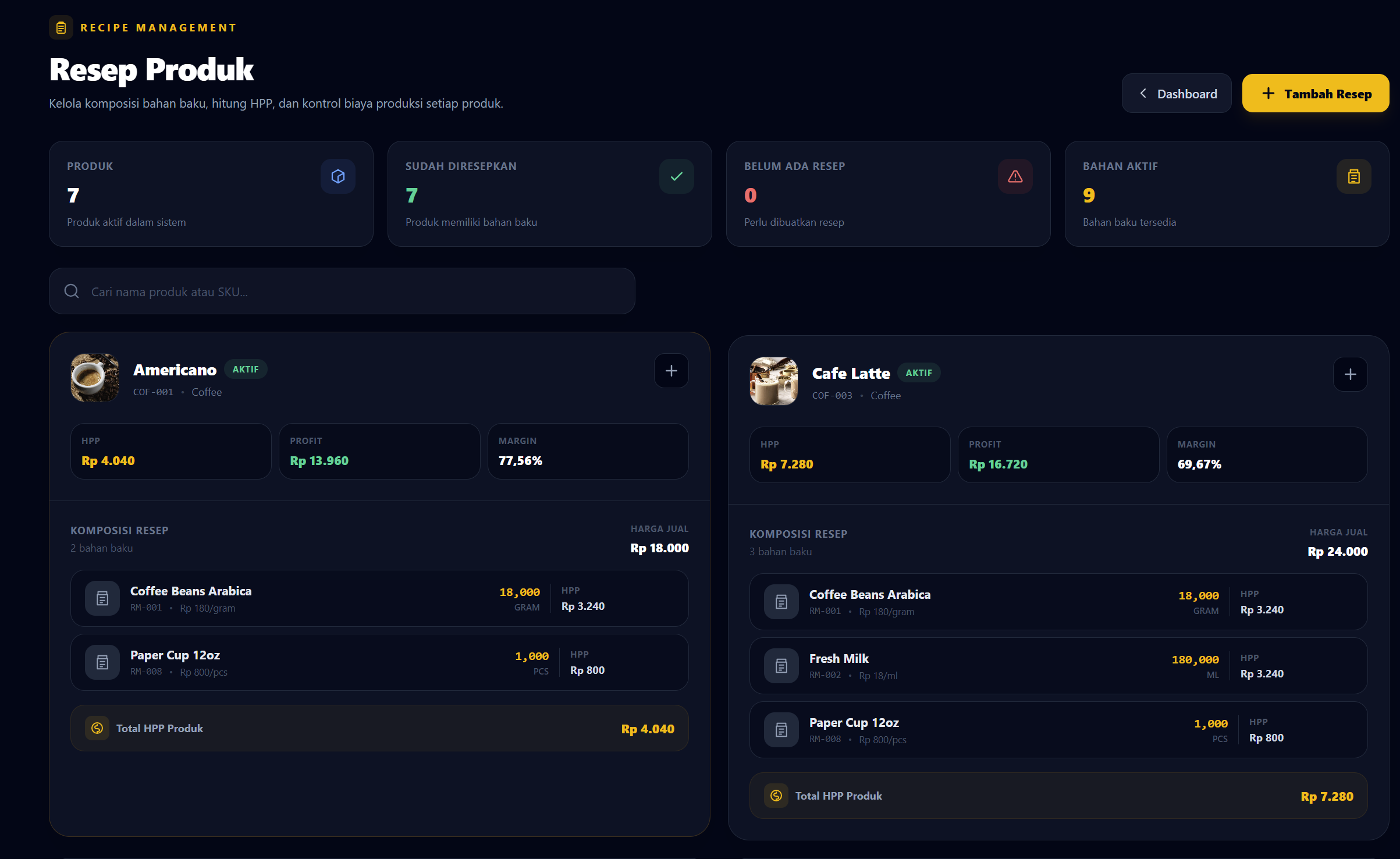Click Cafe Latte's Total HPP coin icon
1400x859 pixels.
[x=776, y=796]
